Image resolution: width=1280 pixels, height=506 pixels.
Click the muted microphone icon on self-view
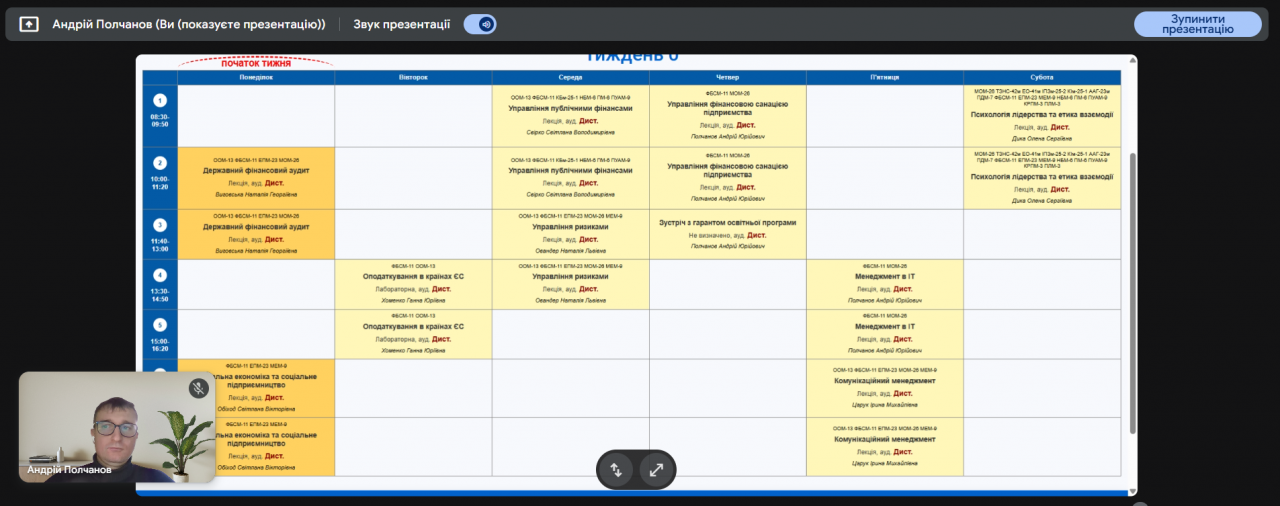point(198,388)
